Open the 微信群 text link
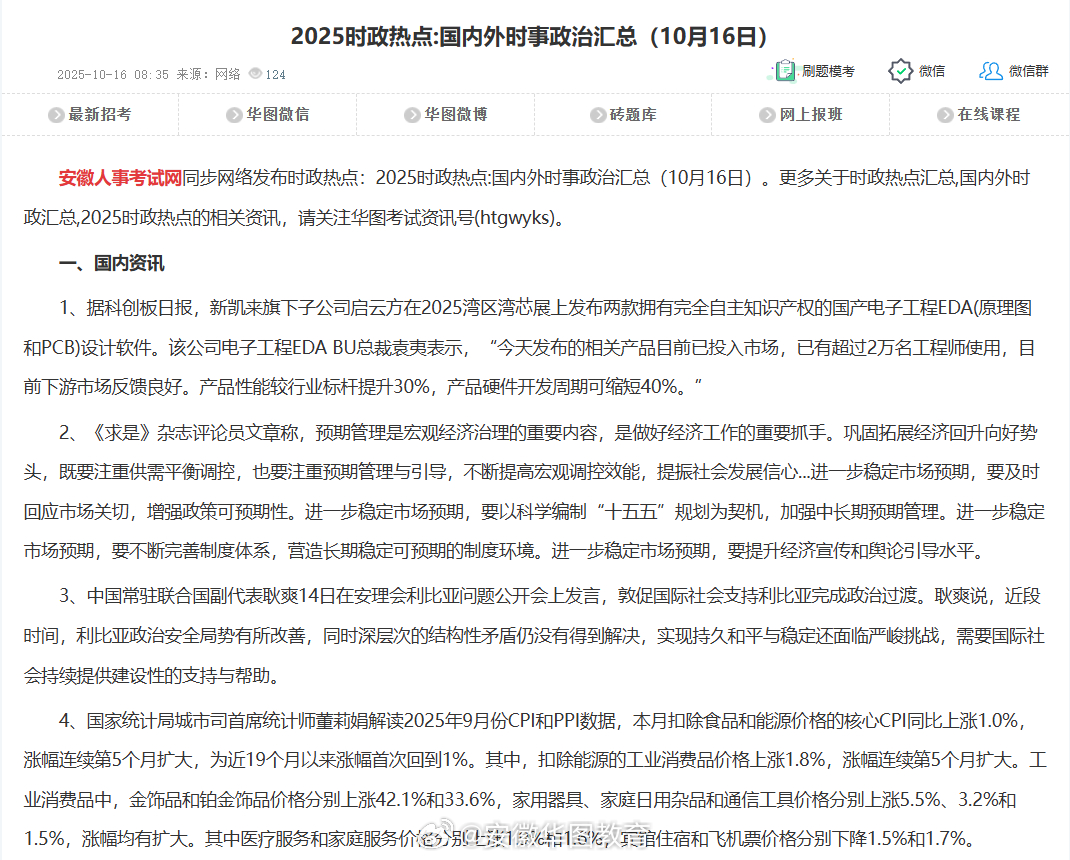This screenshot has height=860, width=1070. 1028,71
